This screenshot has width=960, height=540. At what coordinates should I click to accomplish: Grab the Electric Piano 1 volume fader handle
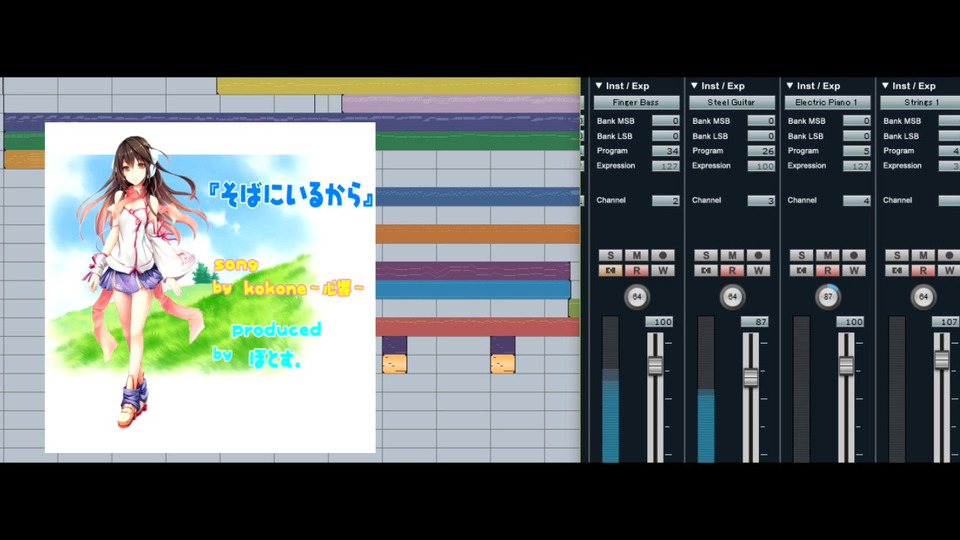pyautogui.click(x=846, y=366)
